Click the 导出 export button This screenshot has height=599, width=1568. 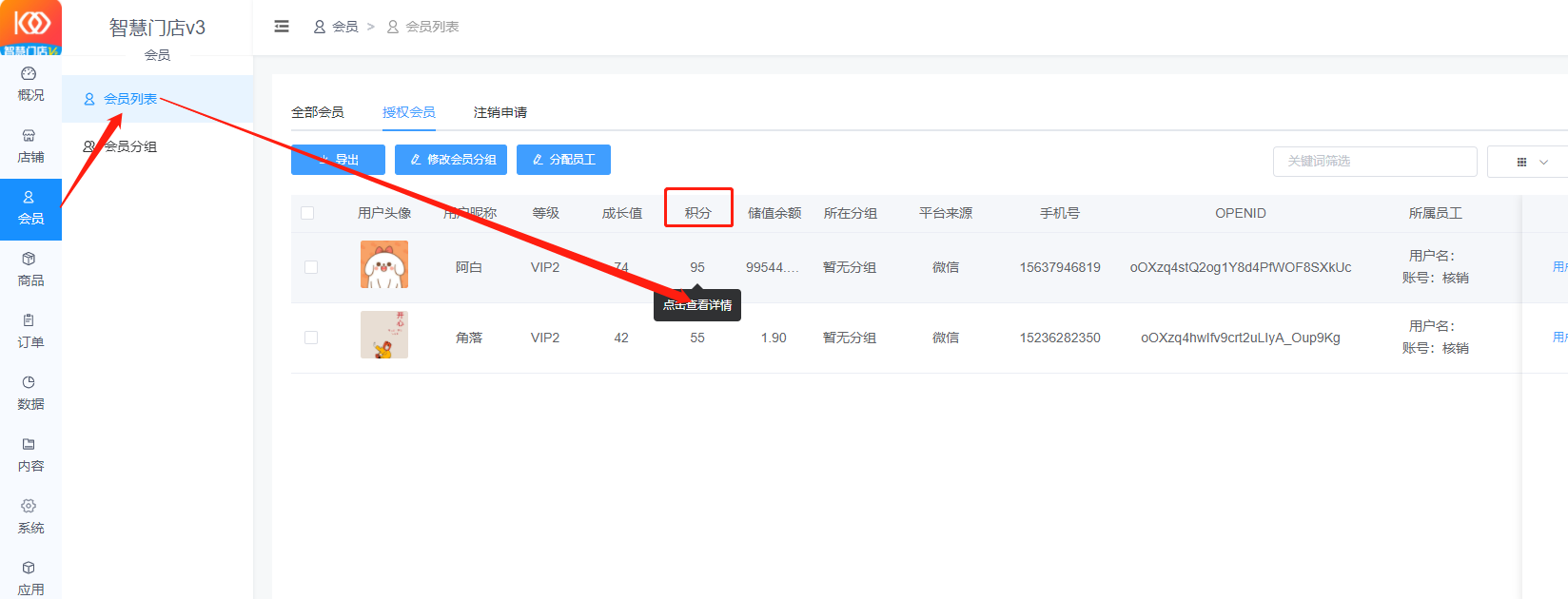[338, 160]
